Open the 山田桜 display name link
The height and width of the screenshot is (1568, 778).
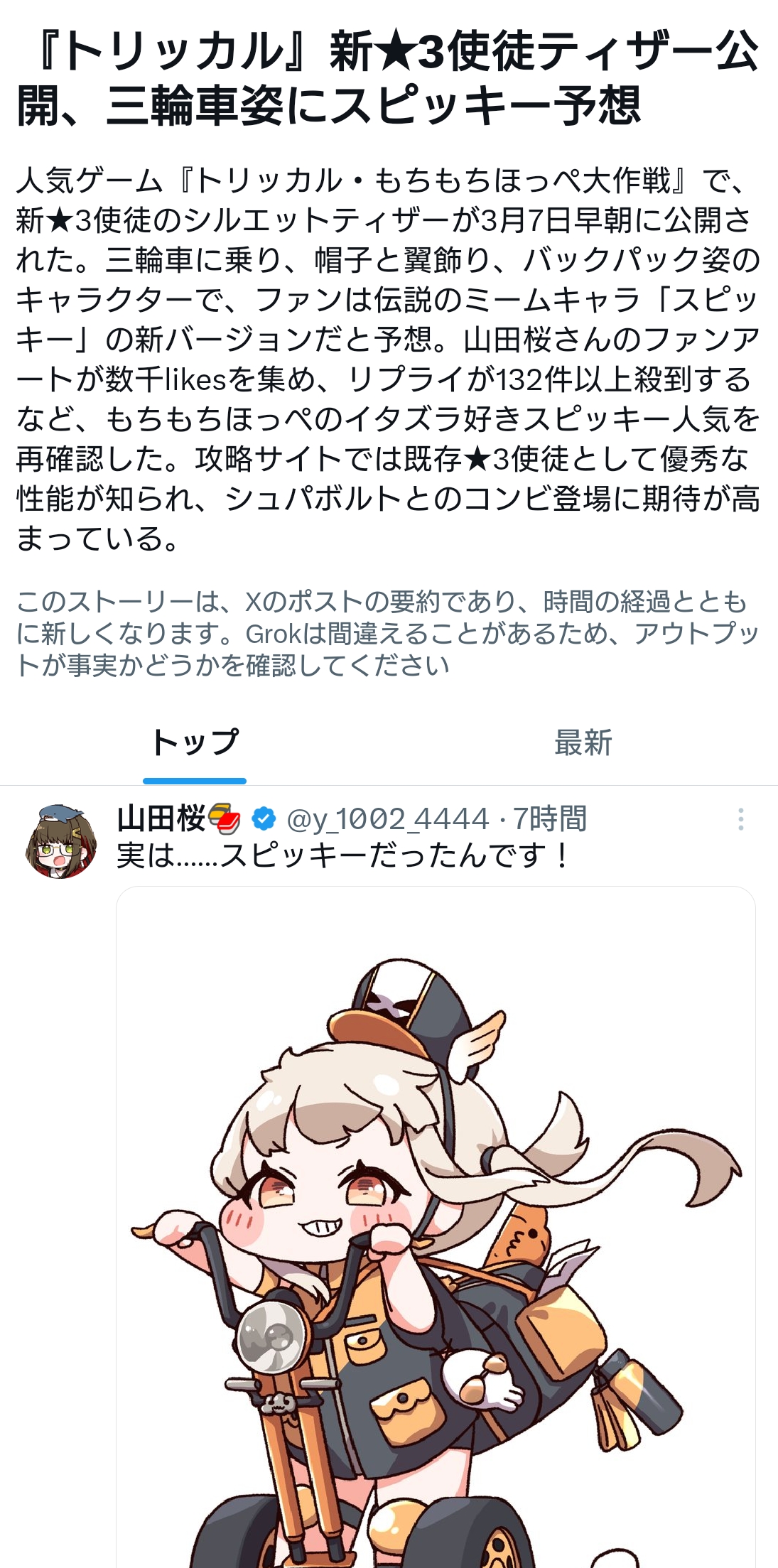pyautogui.click(x=161, y=818)
